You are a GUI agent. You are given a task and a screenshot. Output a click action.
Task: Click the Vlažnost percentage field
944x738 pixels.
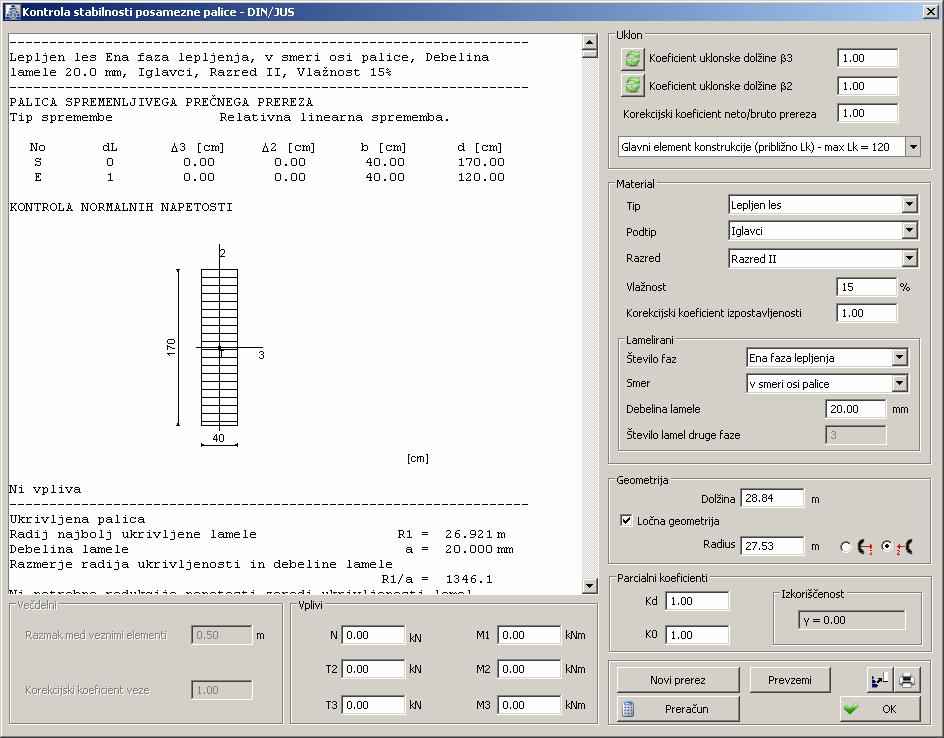[866, 287]
